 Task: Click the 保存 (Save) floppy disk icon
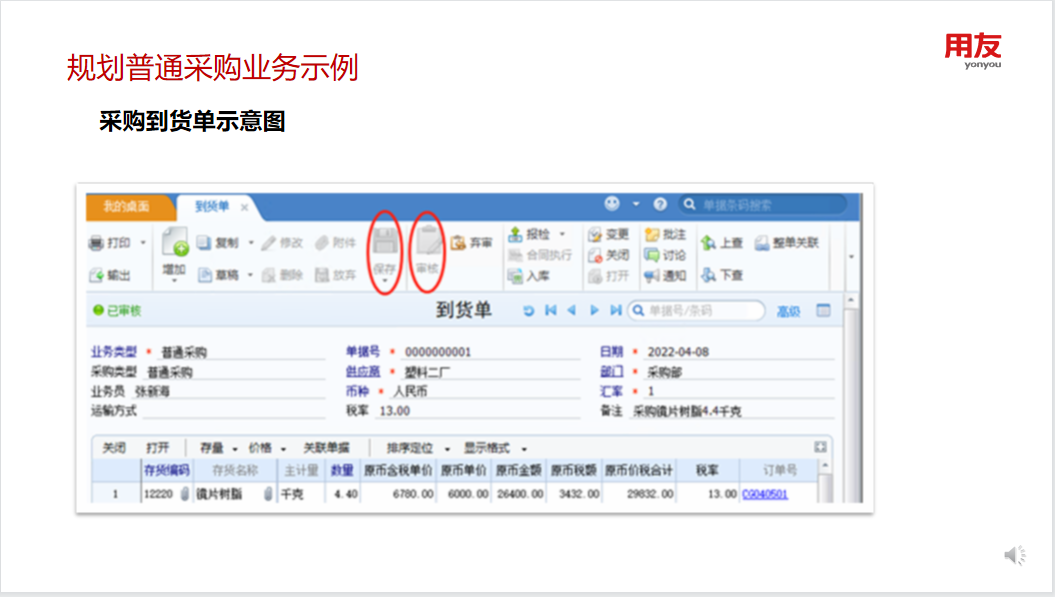385,241
